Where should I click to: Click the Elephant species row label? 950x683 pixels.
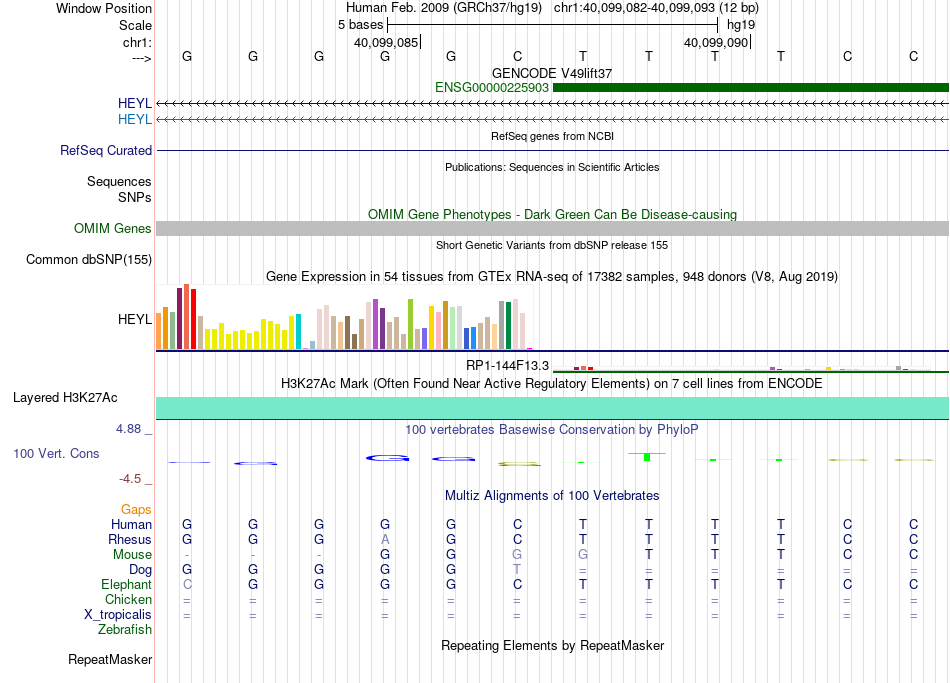(127, 585)
